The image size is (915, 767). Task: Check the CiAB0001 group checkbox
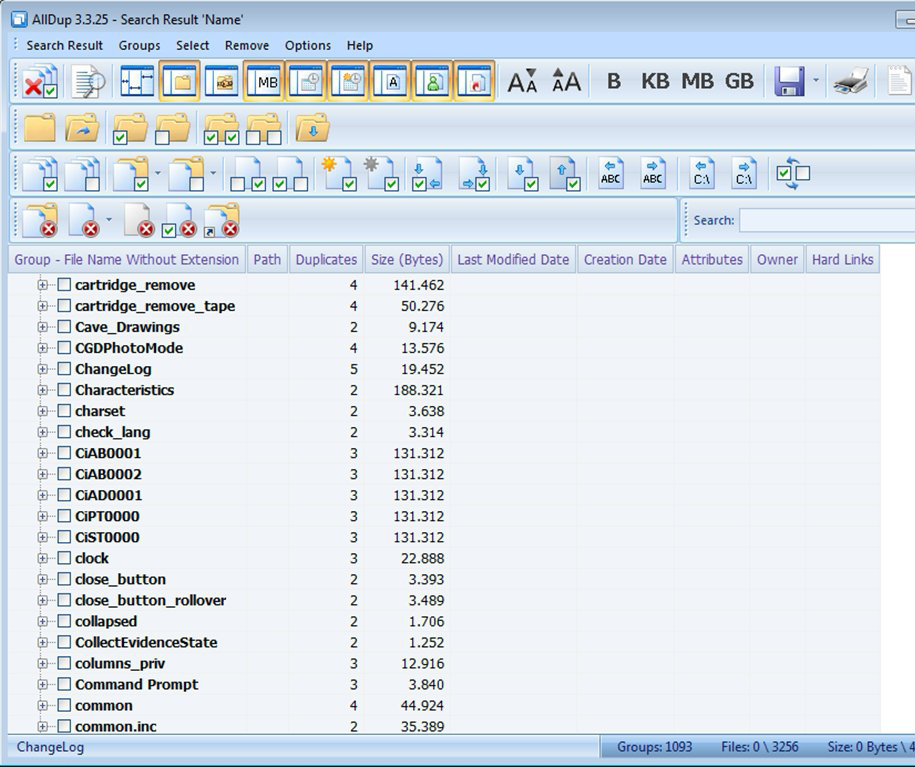click(x=64, y=453)
